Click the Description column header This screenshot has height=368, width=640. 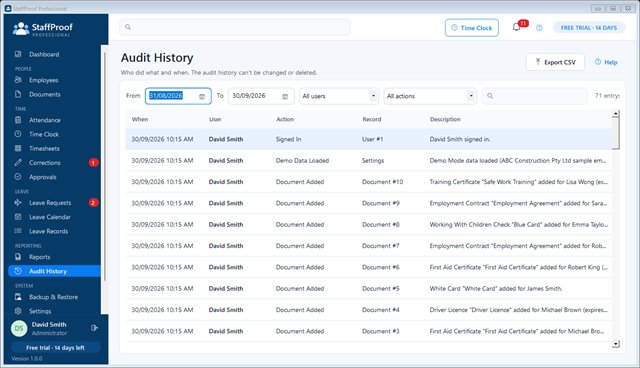tap(445, 119)
